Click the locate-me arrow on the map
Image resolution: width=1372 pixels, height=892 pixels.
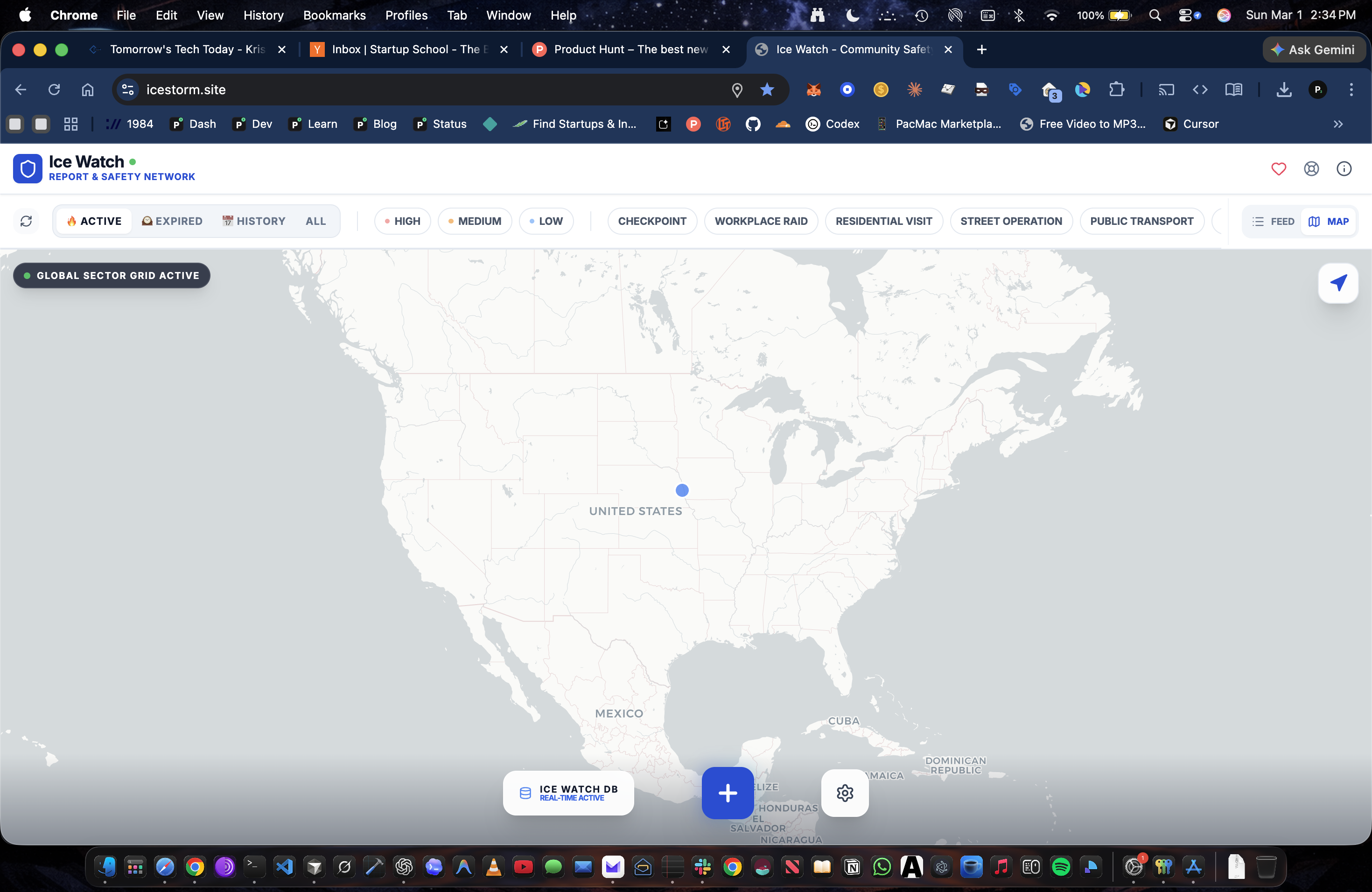point(1338,283)
